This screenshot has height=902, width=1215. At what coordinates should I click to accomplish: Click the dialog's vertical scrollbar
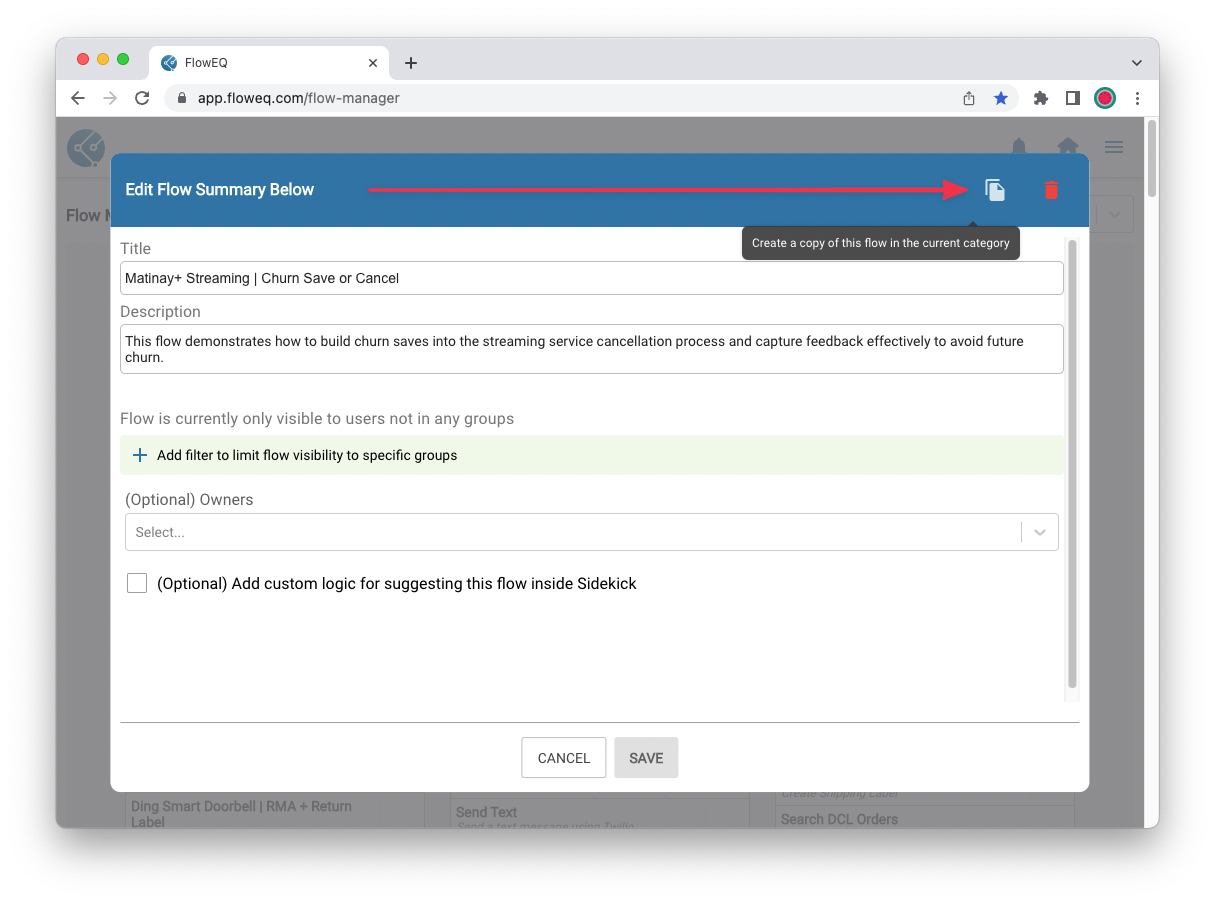(1072, 464)
